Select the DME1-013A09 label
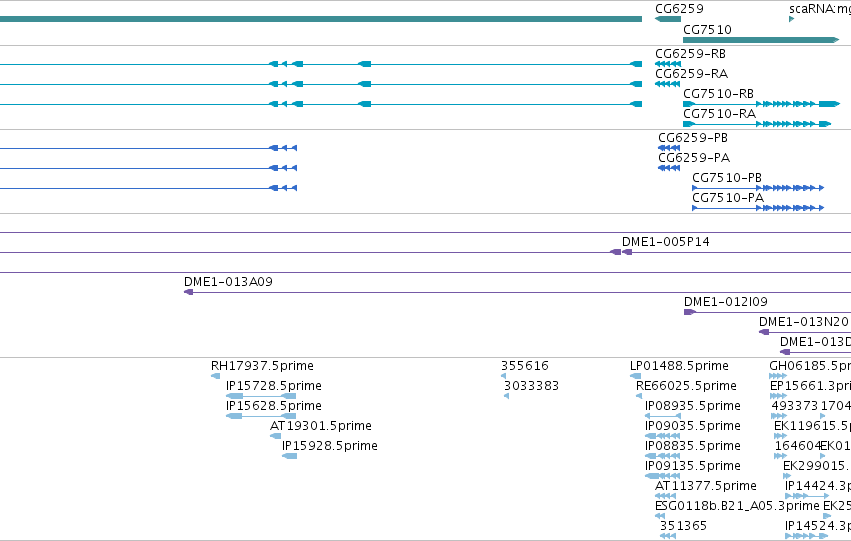Viewport: 851px width, 541px height. (228, 282)
